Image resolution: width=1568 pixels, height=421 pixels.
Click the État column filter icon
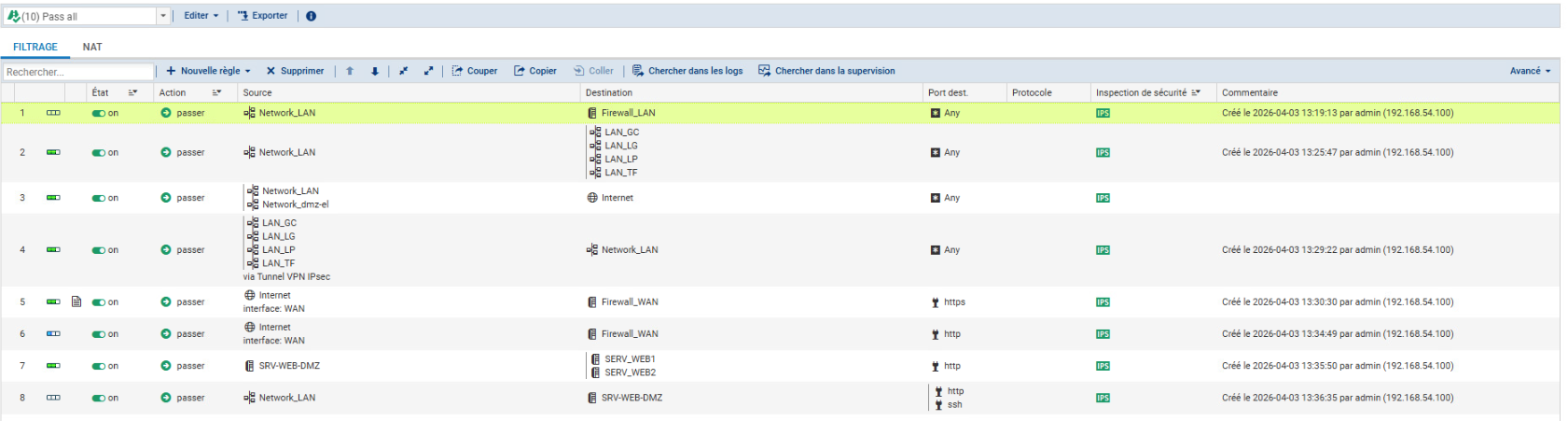click(x=132, y=92)
